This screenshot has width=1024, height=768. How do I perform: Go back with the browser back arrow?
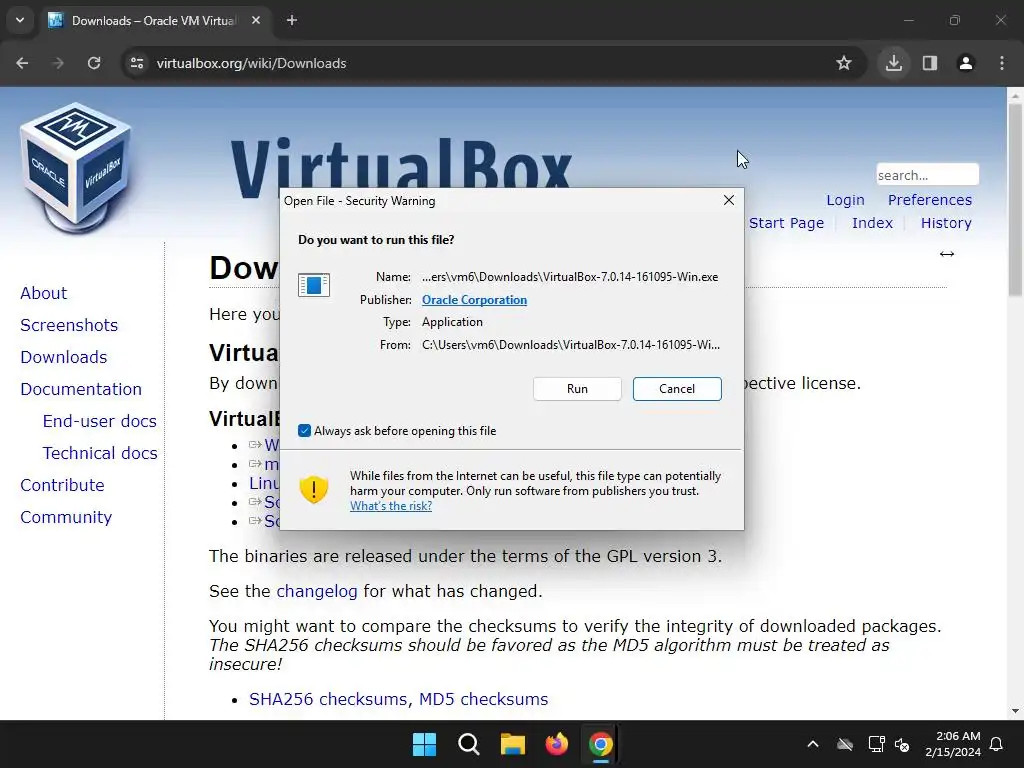22,63
